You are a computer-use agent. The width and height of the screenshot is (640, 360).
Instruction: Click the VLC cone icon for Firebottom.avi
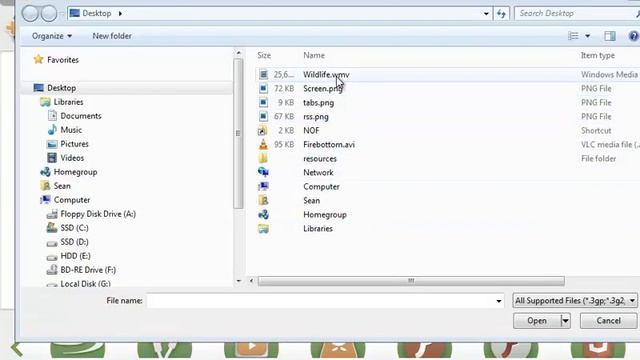263,144
